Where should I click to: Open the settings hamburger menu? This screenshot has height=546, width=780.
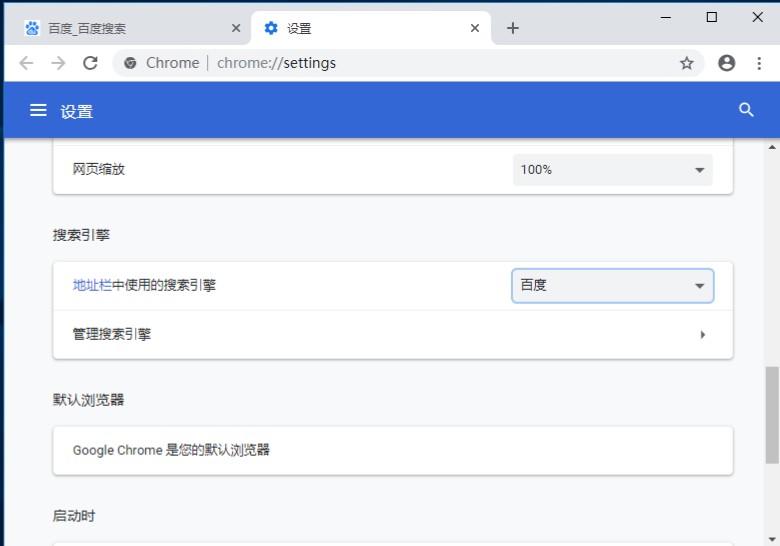(38, 110)
